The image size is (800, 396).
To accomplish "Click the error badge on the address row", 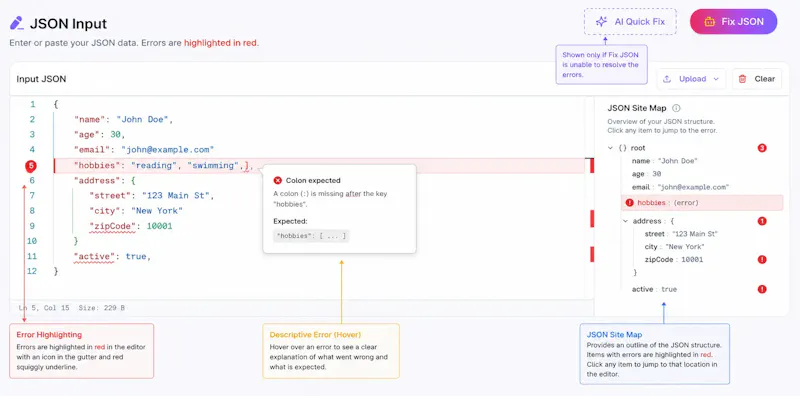I will (x=762, y=221).
